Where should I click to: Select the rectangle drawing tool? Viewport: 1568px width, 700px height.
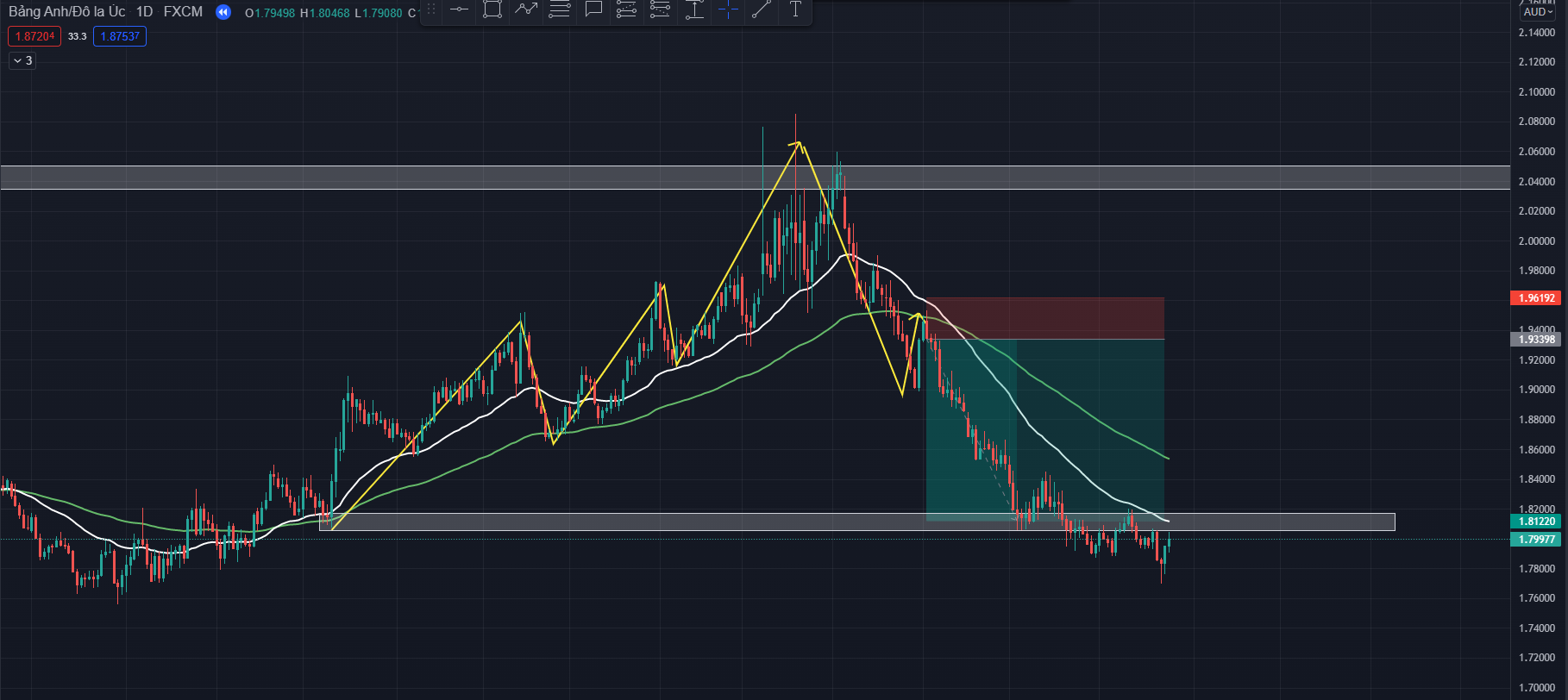pyautogui.click(x=492, y=9)
